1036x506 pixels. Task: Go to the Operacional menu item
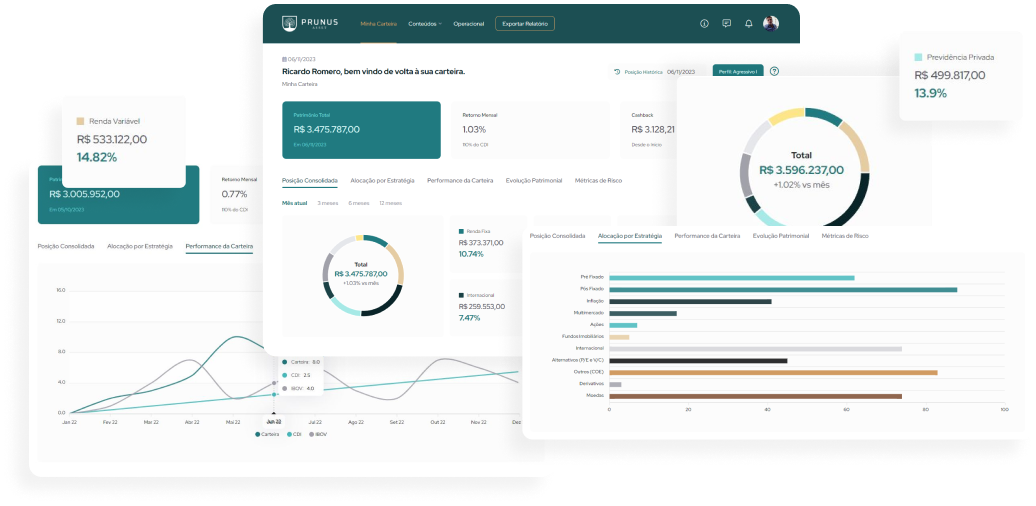tap(468, 23)
